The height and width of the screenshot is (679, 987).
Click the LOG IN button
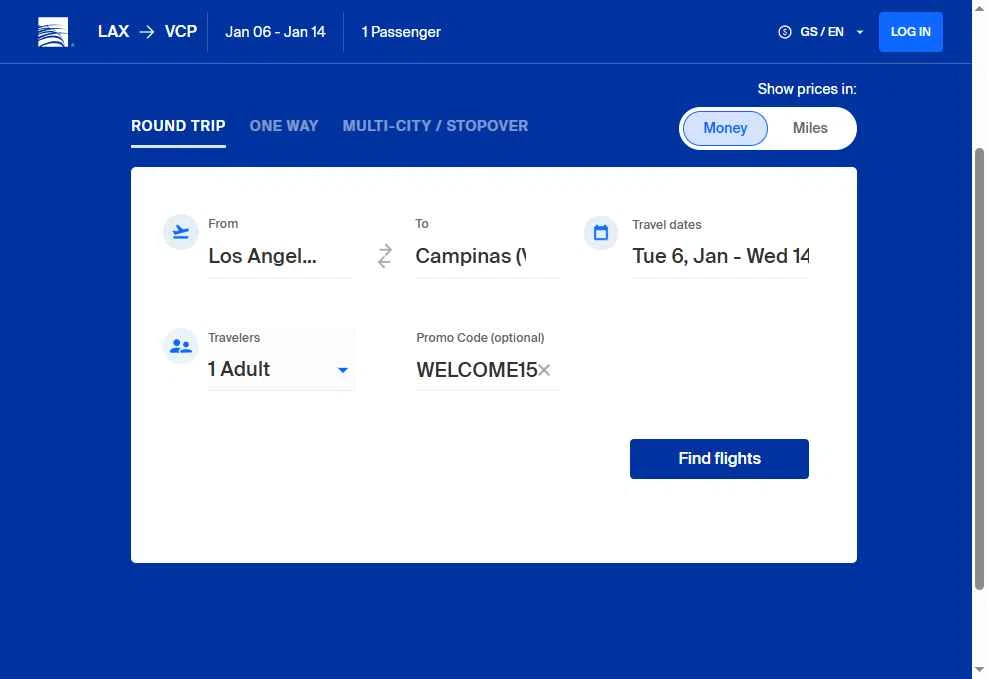(910, 31)
